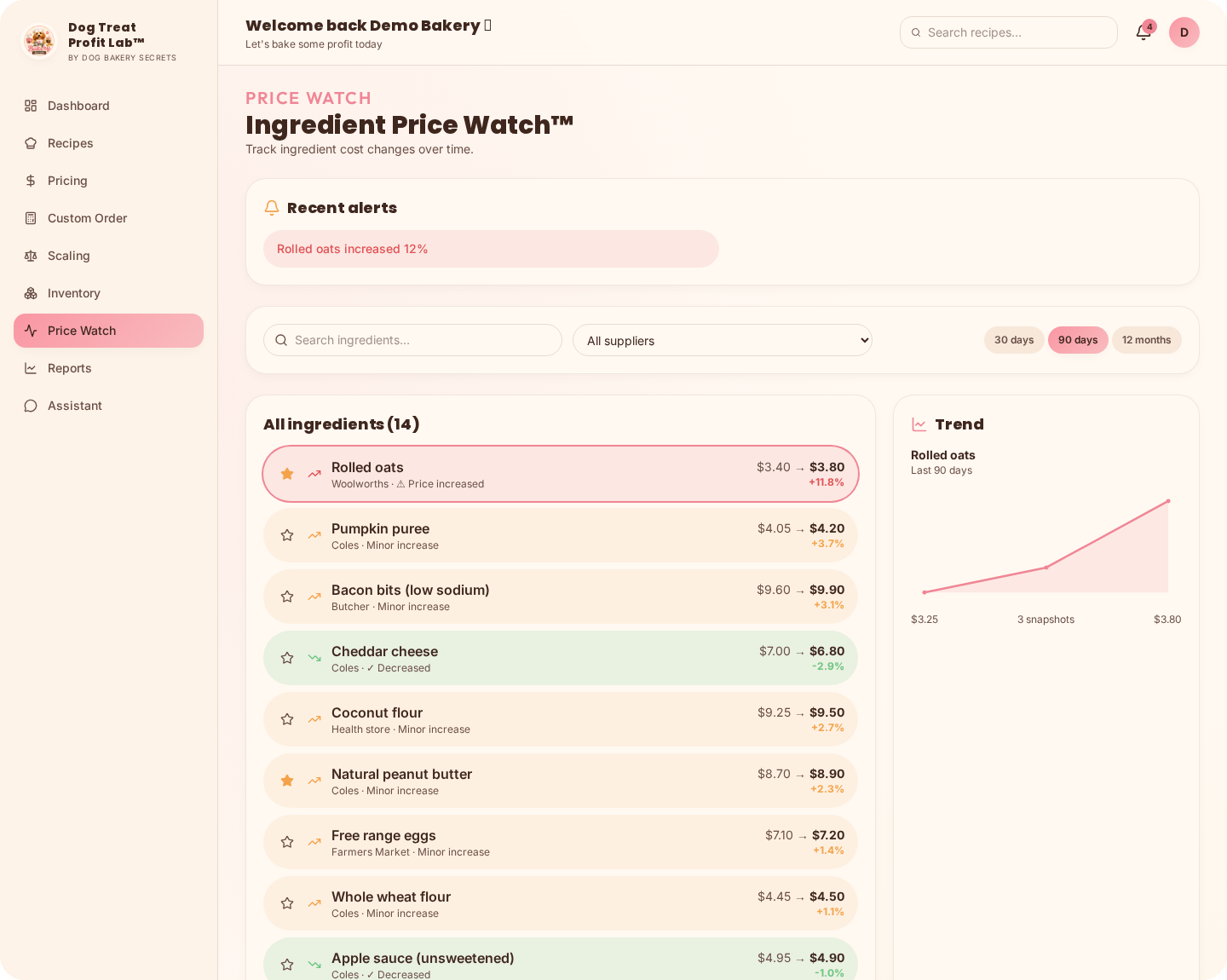Click the Price Watch activity icon
This screenshot has height=980, width=1227.
point(31,331)
